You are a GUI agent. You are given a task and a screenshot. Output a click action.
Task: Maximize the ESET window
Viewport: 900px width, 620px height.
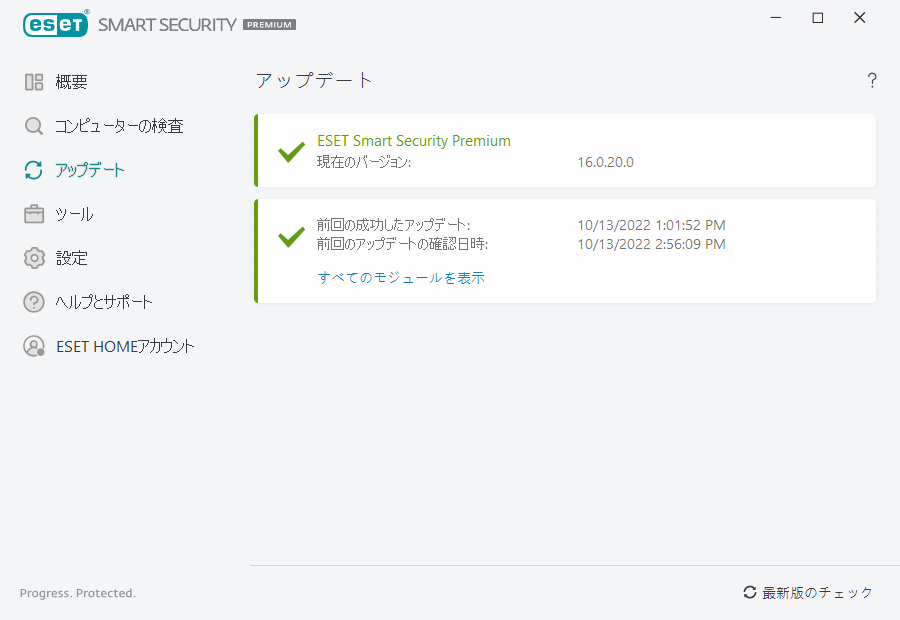coord(818,18)
